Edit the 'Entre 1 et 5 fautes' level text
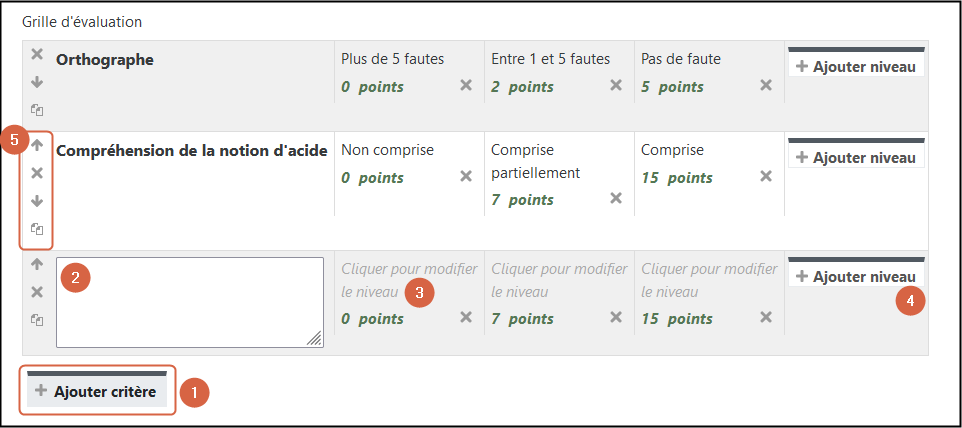The height and width of the screenshot is (428, 962). click(x=550, y=59)
